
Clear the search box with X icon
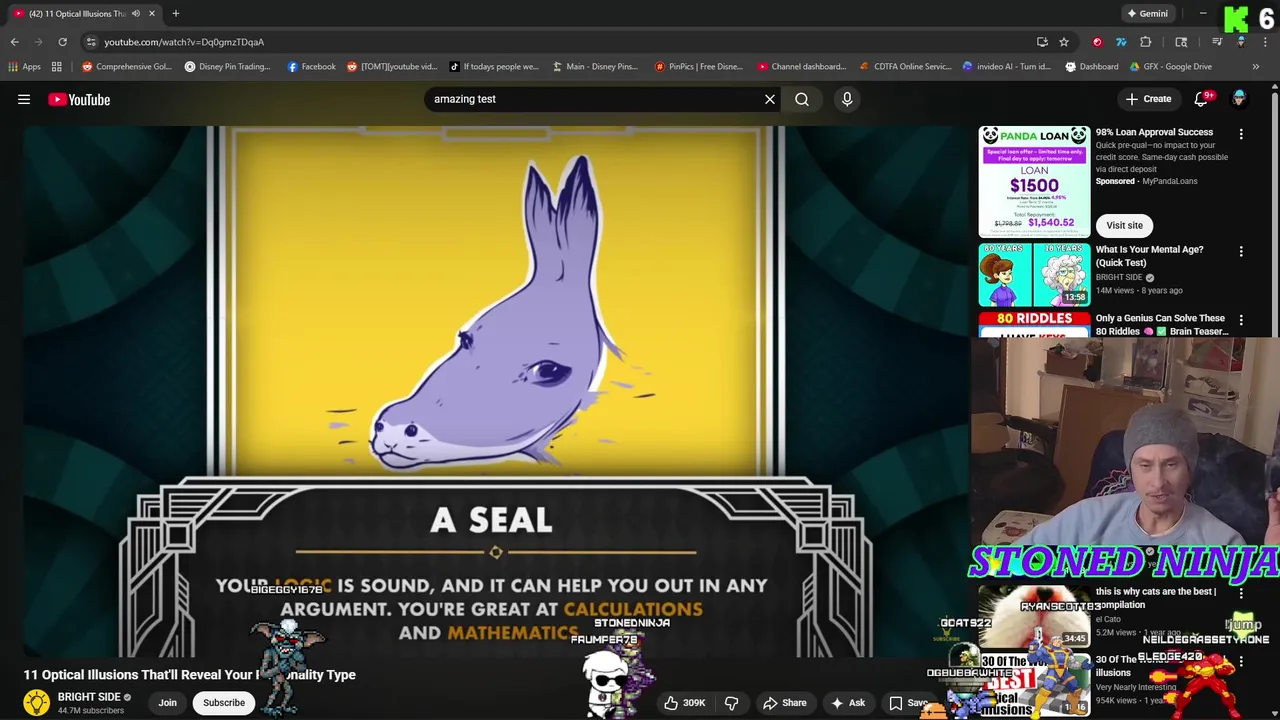770,99
